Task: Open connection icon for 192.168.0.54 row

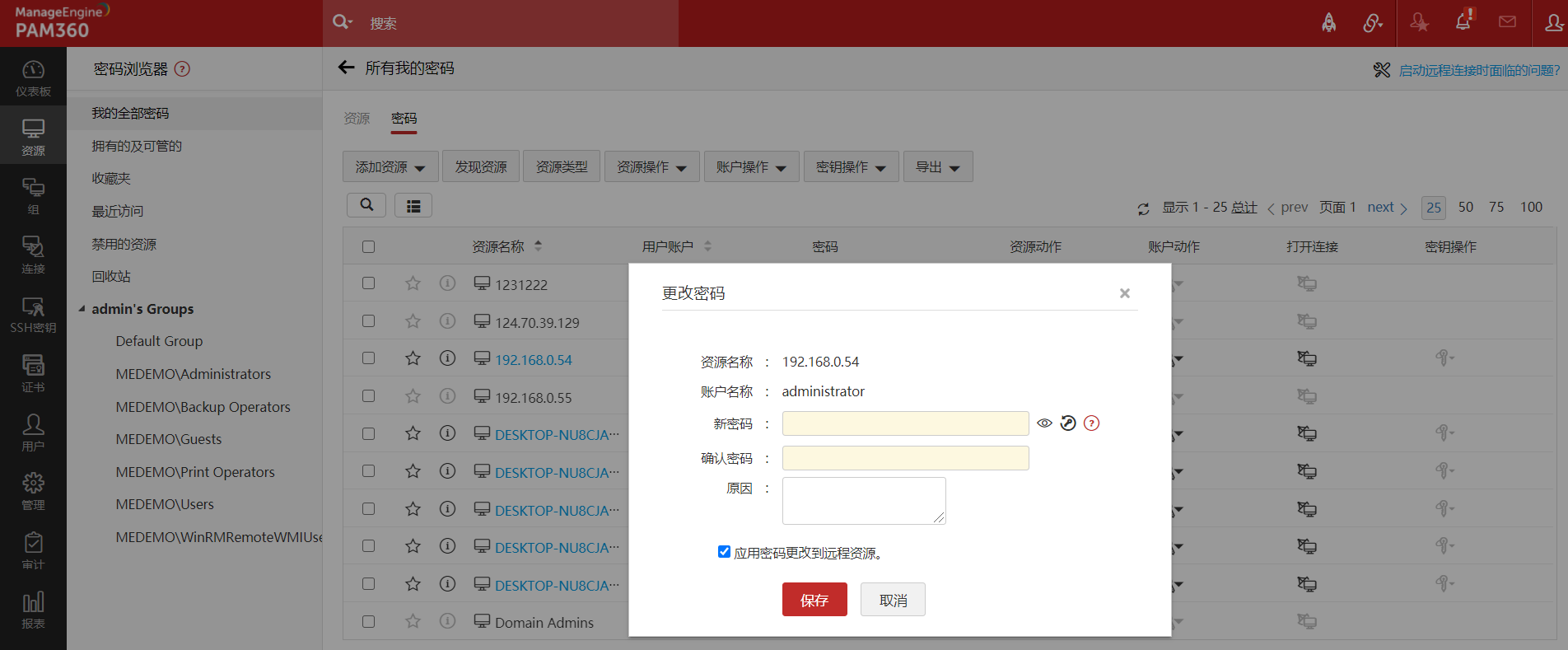Action: coord(1307,358)
